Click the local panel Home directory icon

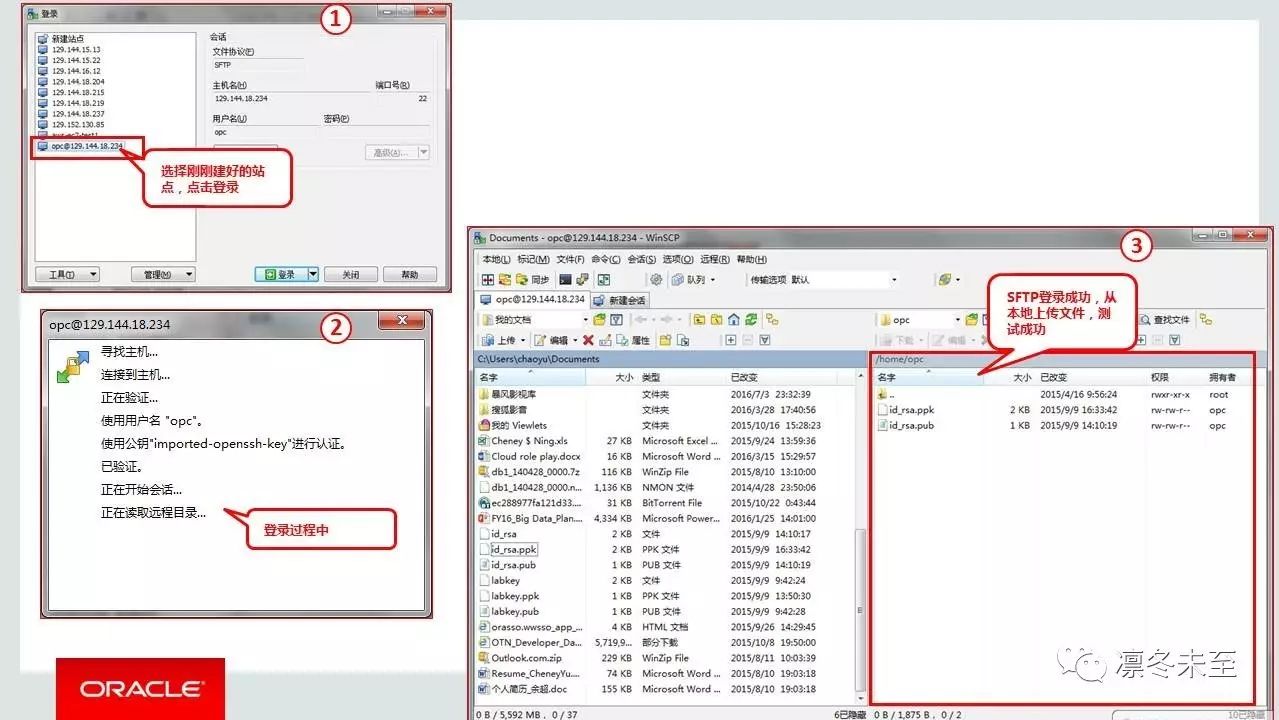point(733,320)
